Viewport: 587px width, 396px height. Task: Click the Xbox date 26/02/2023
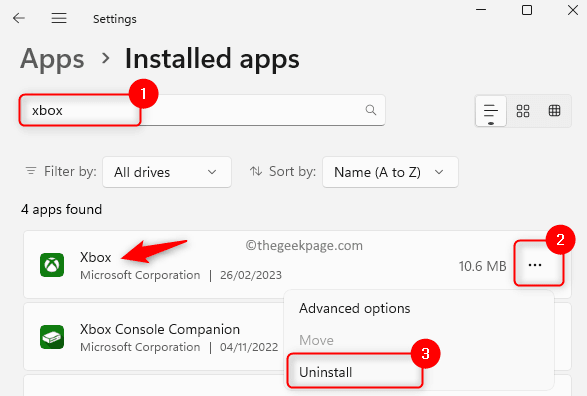[250, 275]
